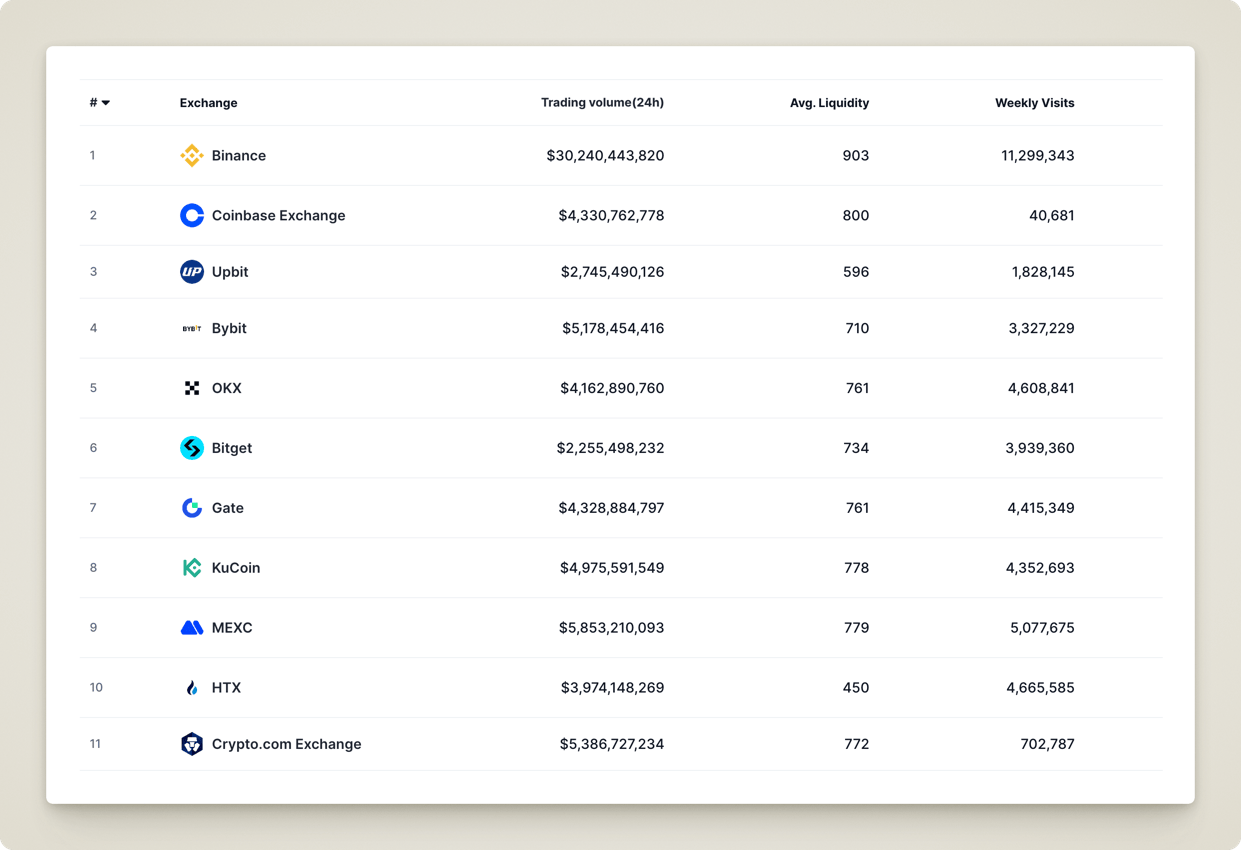Screen dimensions: 1241x850
Task: Click the Bybit logo icon
Action: (191, 328)
